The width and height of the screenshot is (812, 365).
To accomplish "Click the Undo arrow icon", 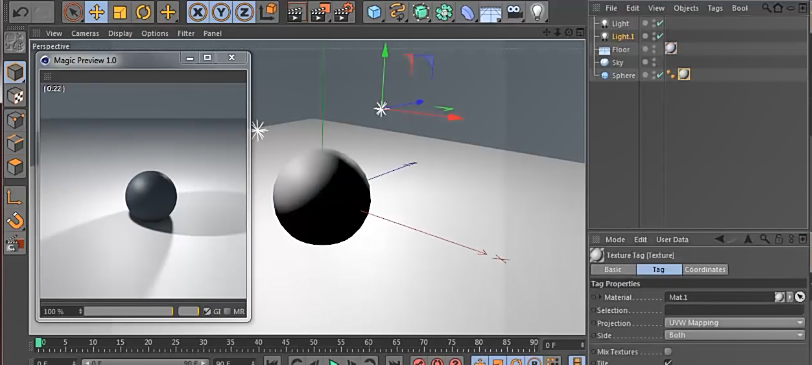I will click(x=20, y=12).
